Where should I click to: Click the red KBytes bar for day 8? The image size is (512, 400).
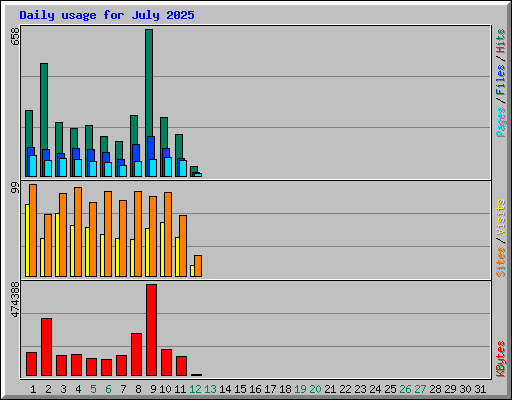(x=136, y=355)
